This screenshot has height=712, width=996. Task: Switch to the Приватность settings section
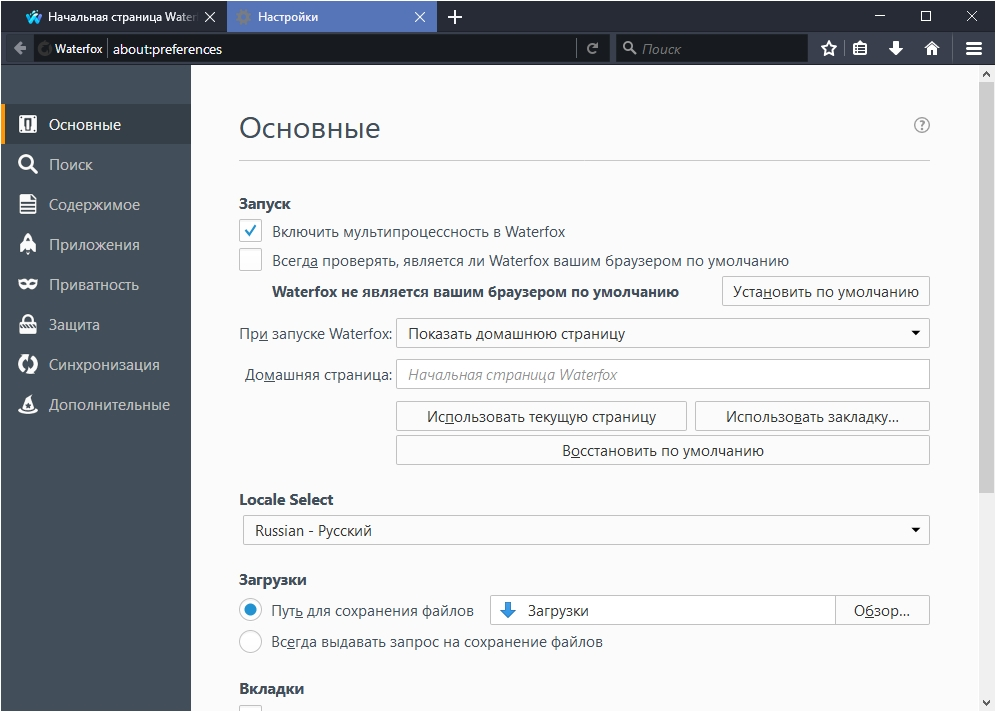click(94, 285)
